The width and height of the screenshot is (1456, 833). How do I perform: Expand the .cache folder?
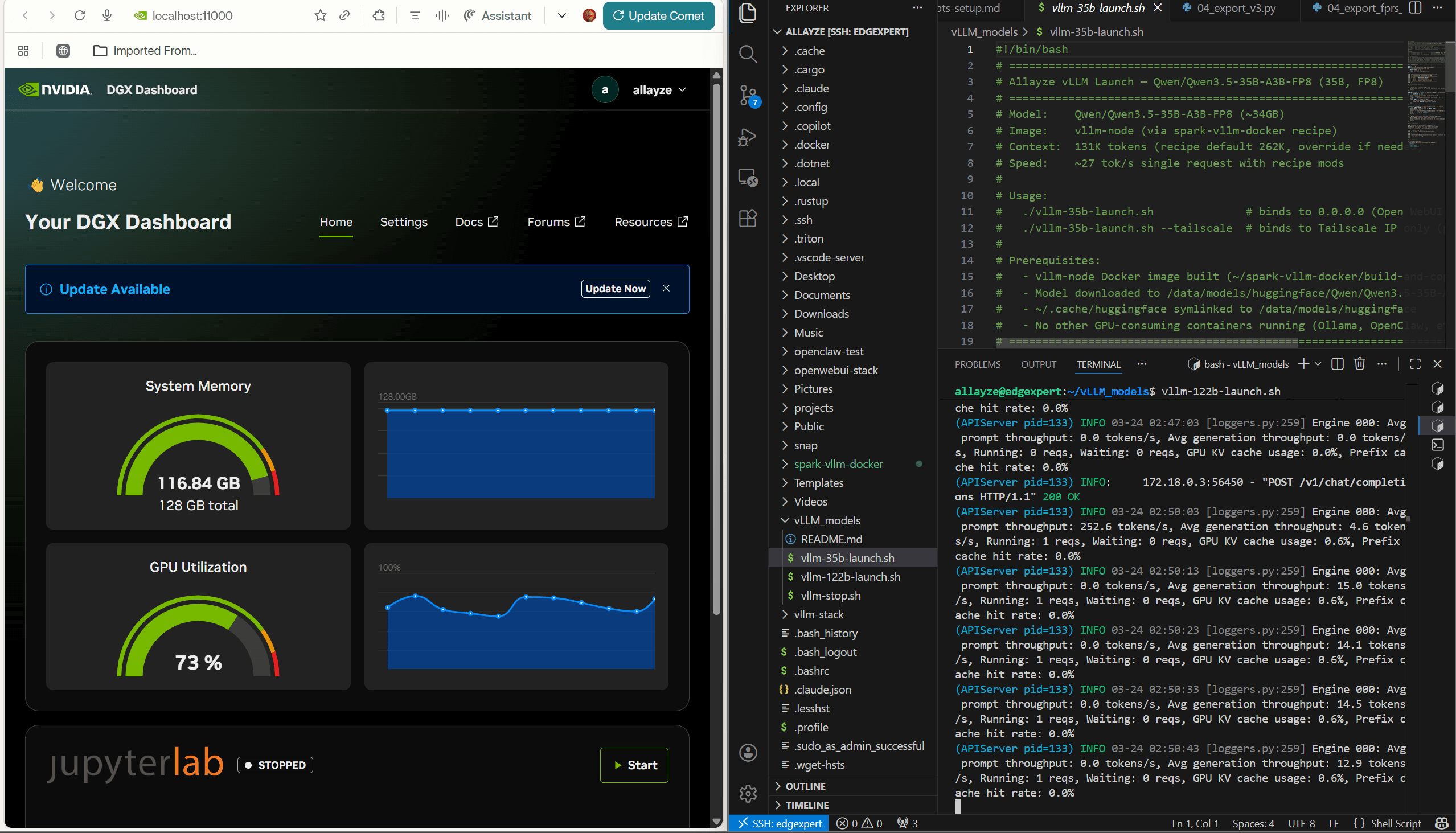coord(852,51)
